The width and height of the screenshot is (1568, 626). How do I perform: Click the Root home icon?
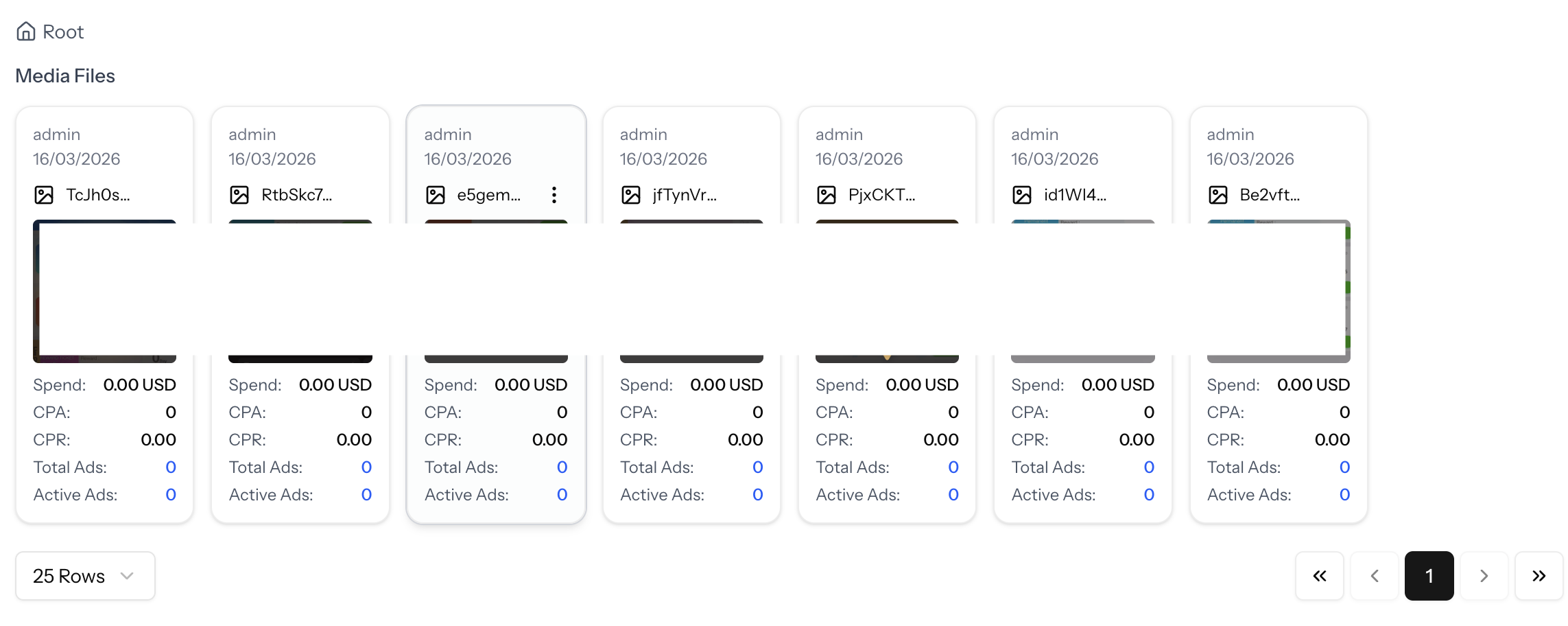pyautogui.click(x=26, y=32)
